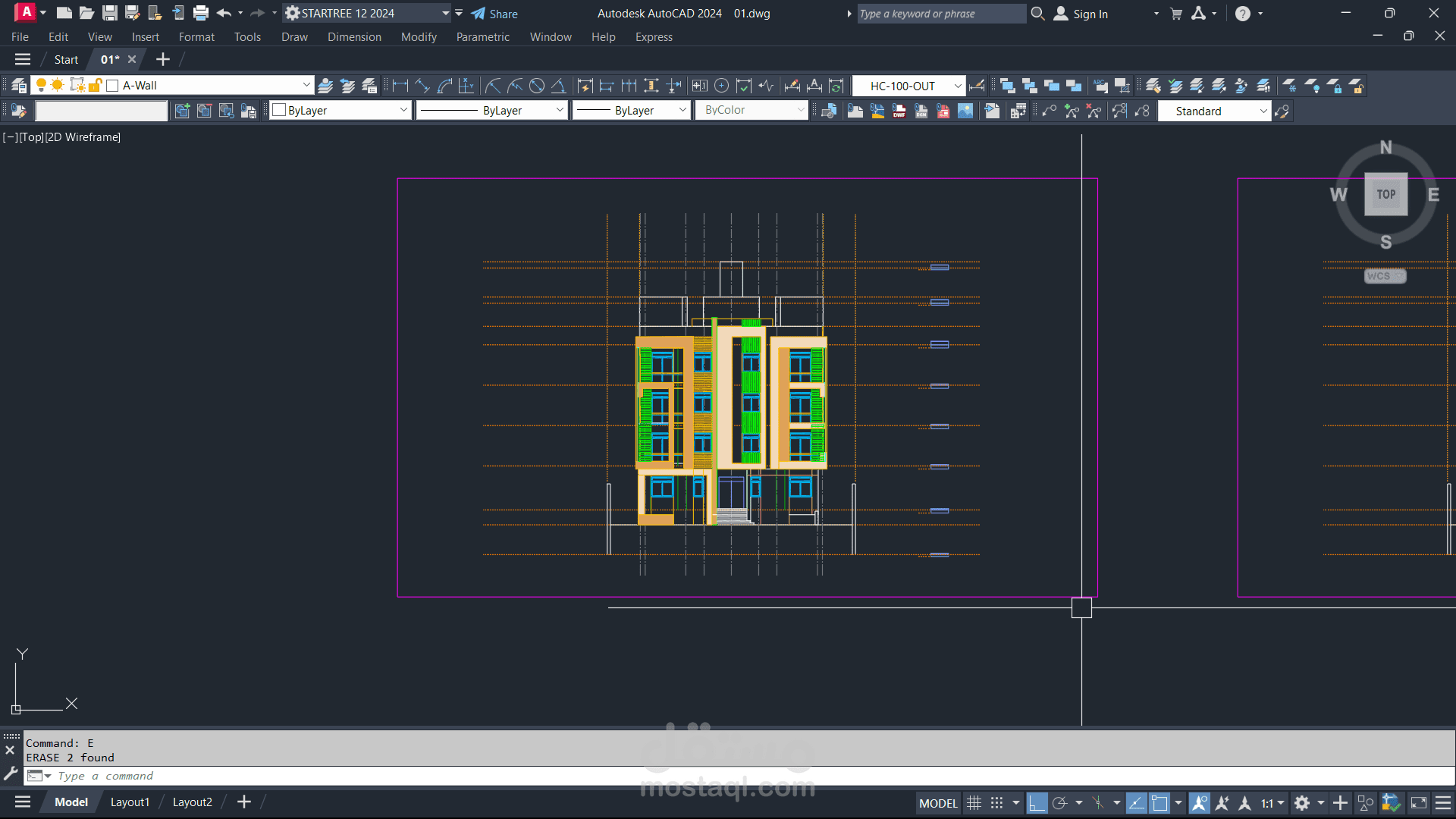Toggle Ortho mode in status bar
Image resolution: width=1456 pixels, height=819 pixels.
click(x=1037, y=802)
